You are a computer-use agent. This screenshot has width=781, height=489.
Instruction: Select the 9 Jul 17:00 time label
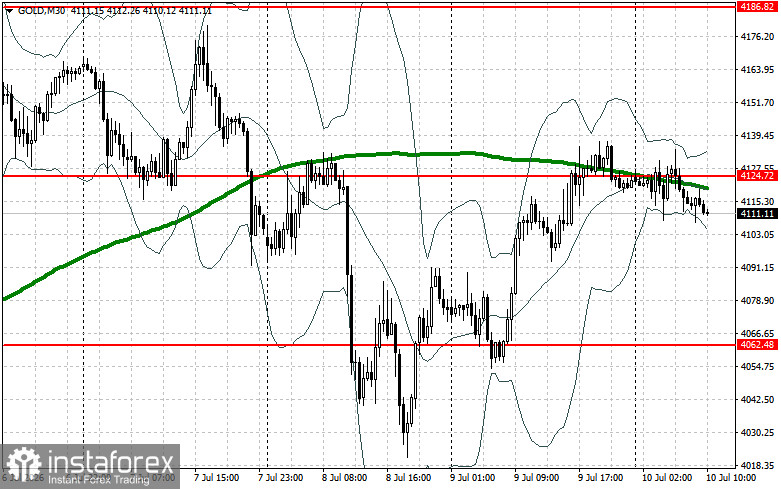pyautogui.click(x=600, y=478)
